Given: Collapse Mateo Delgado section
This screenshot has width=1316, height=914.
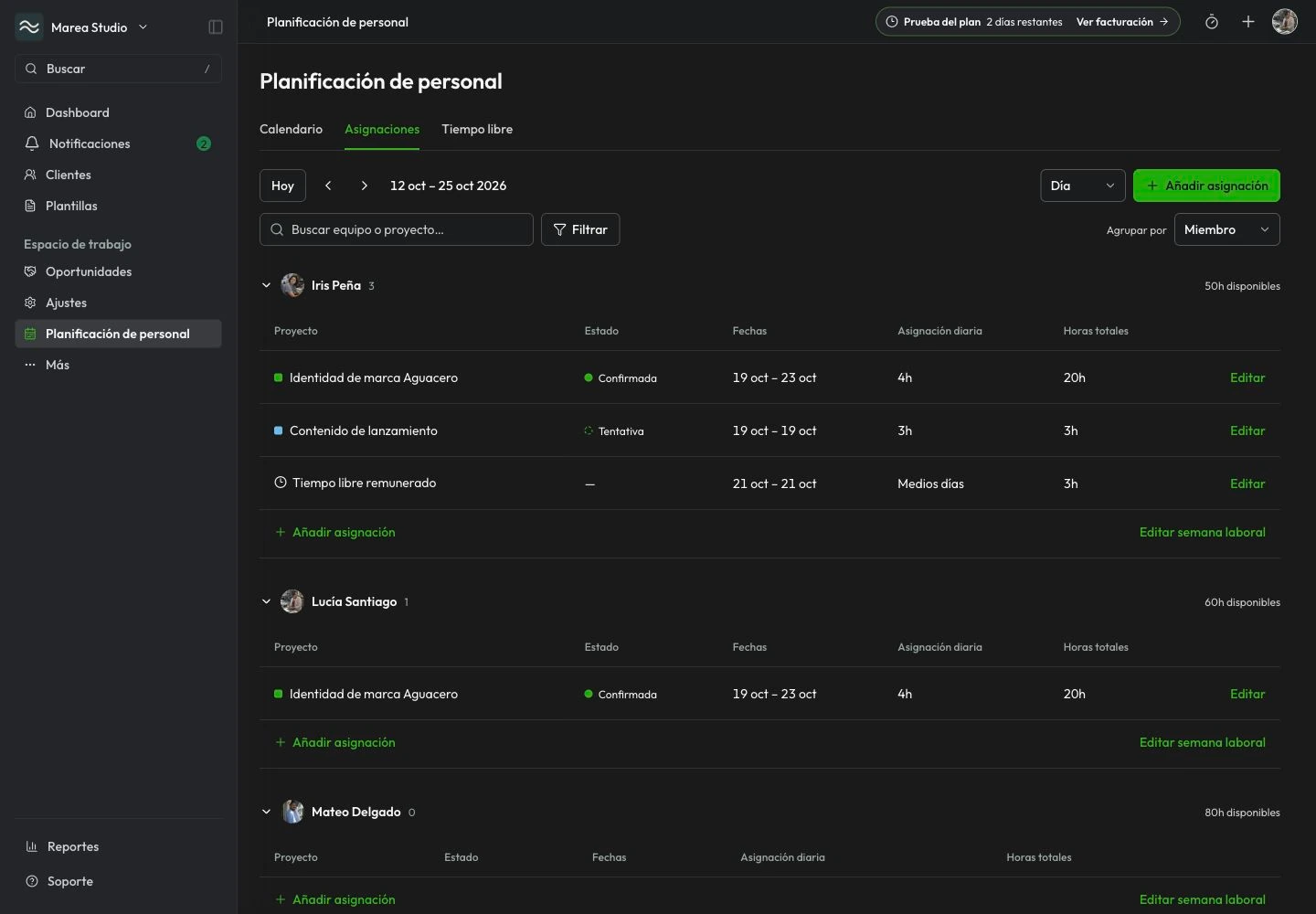Looking at the screenshot, I should (266, 812).
